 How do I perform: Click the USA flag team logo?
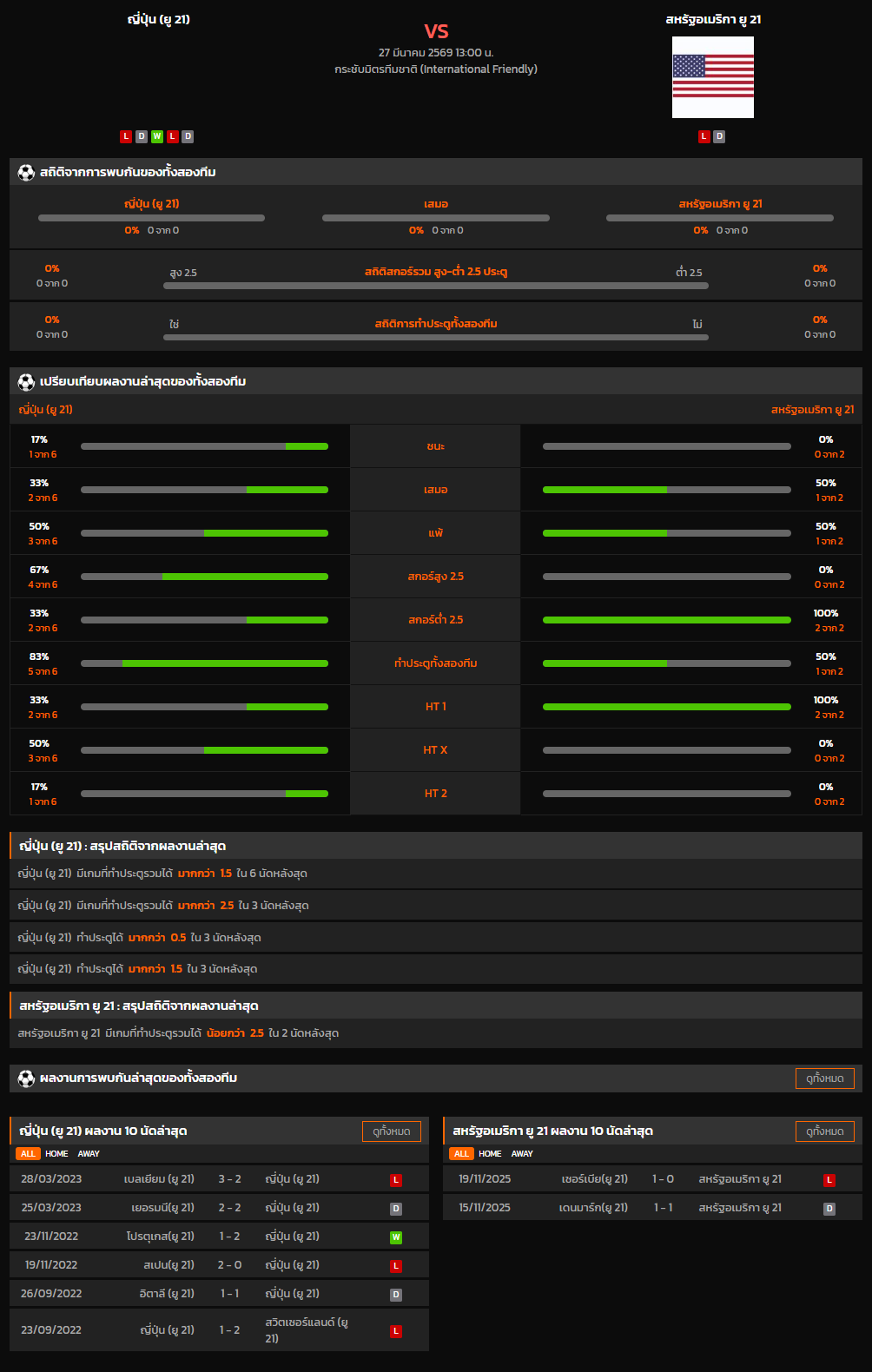coord(712,77)
